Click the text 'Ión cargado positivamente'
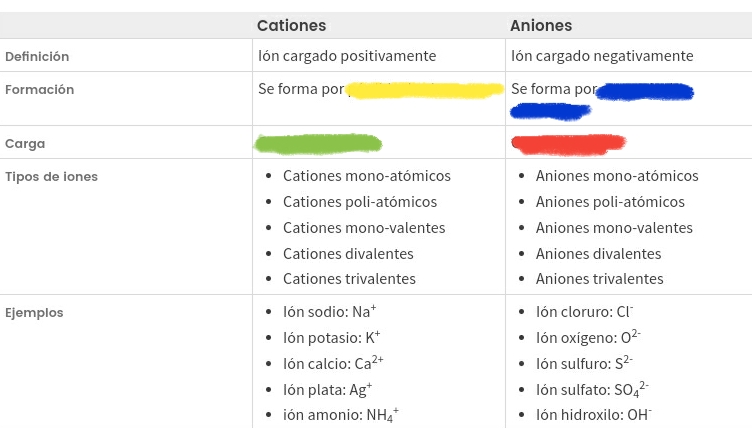 click(347, 56)
